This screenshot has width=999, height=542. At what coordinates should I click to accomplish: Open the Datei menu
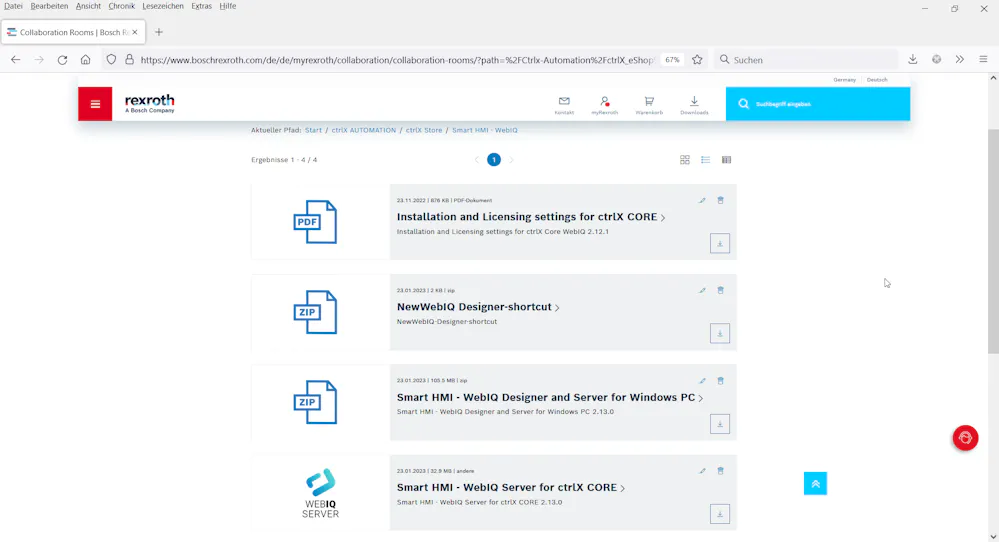click(13, 6)
